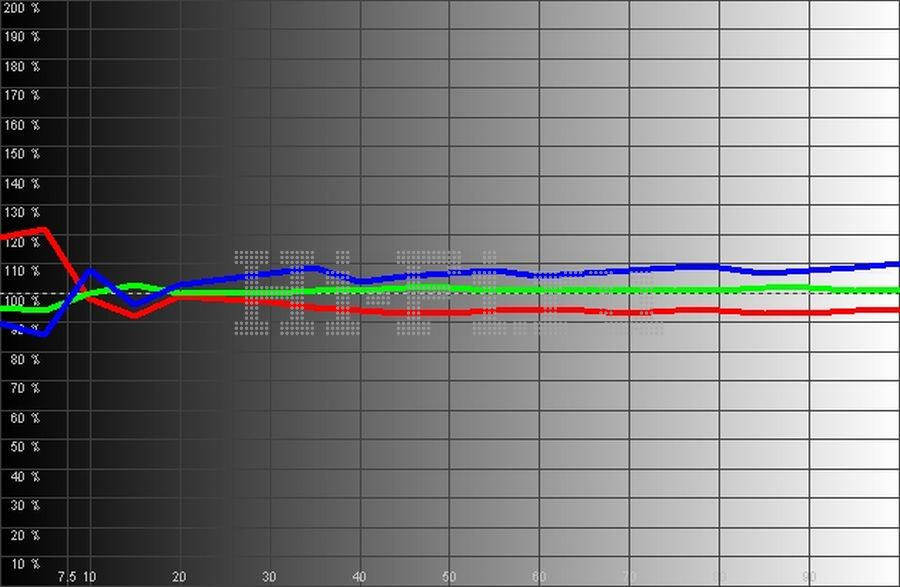The width and height of the screenshot is (900, 587).
Task: Click the "200 %" vertical axis label
Action: [x=20, y=7]
